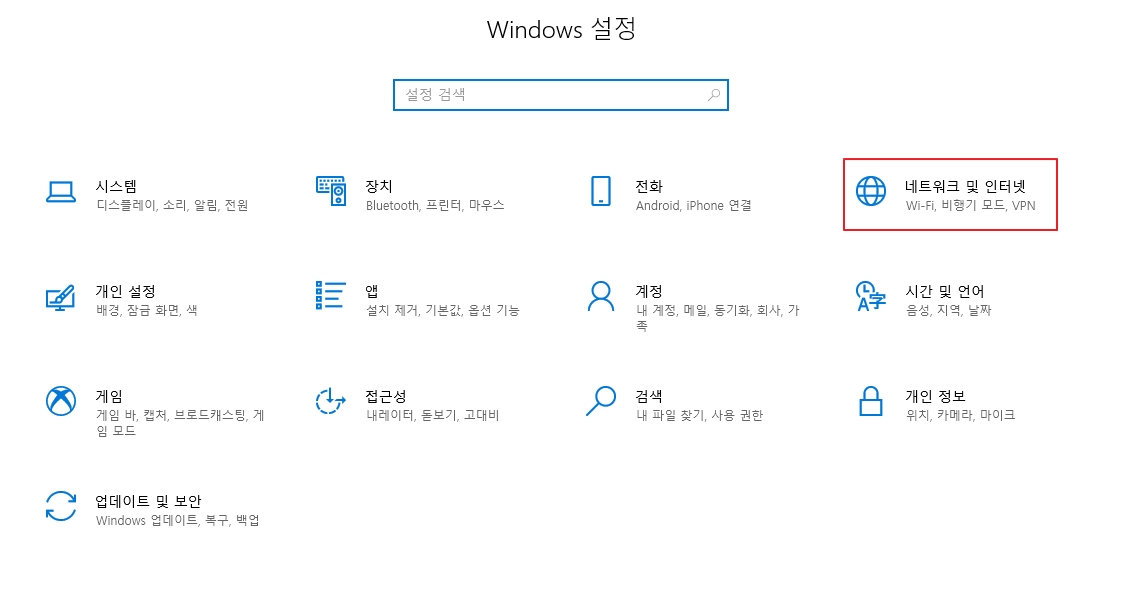This screenshot has height=593, width=1135.
Task: Click the 접근성 icon
Action: 331,401
